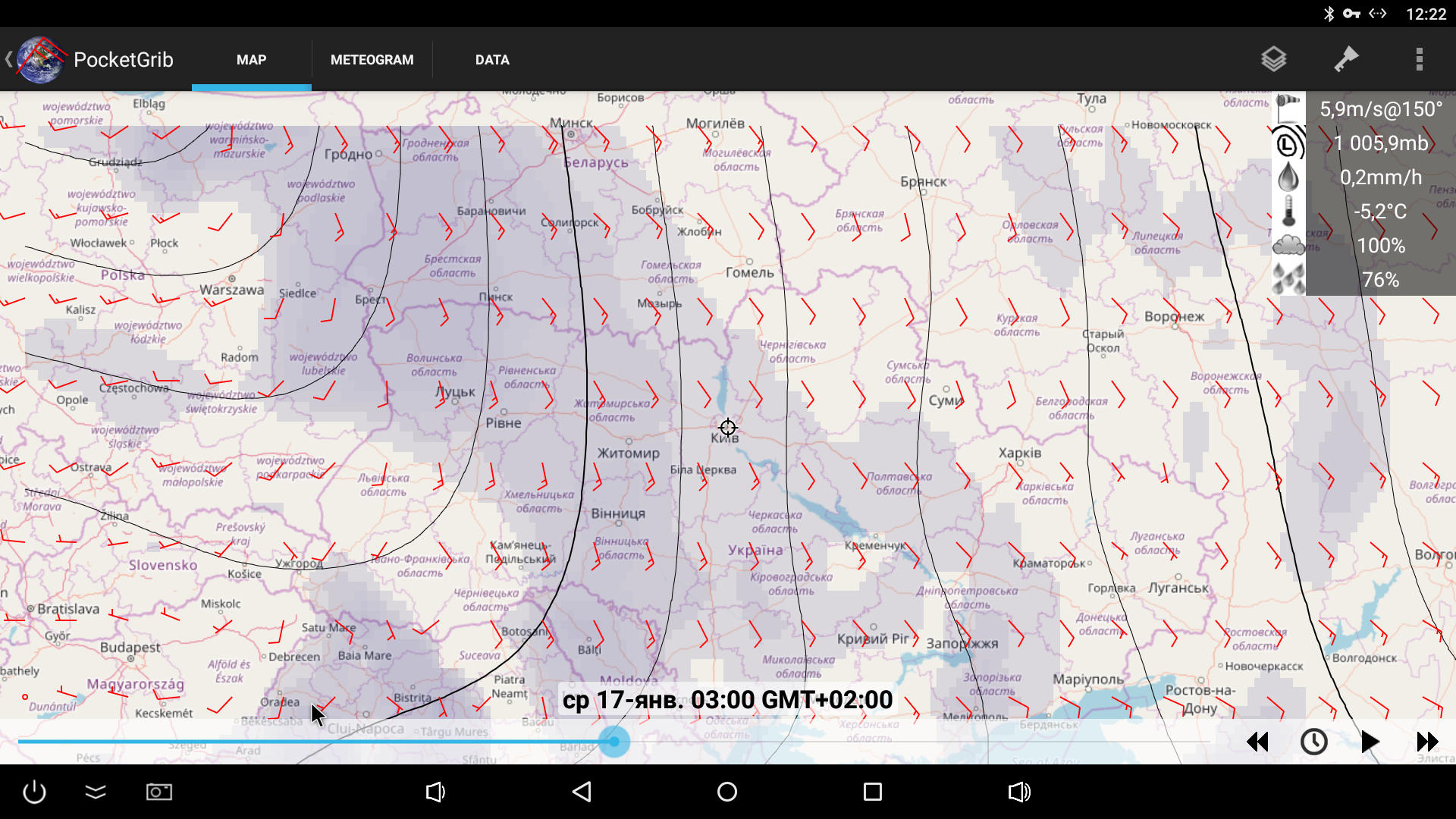1456x819 pixels.
Task: Tap the pin tool icon
Action: click(1346, 59)
